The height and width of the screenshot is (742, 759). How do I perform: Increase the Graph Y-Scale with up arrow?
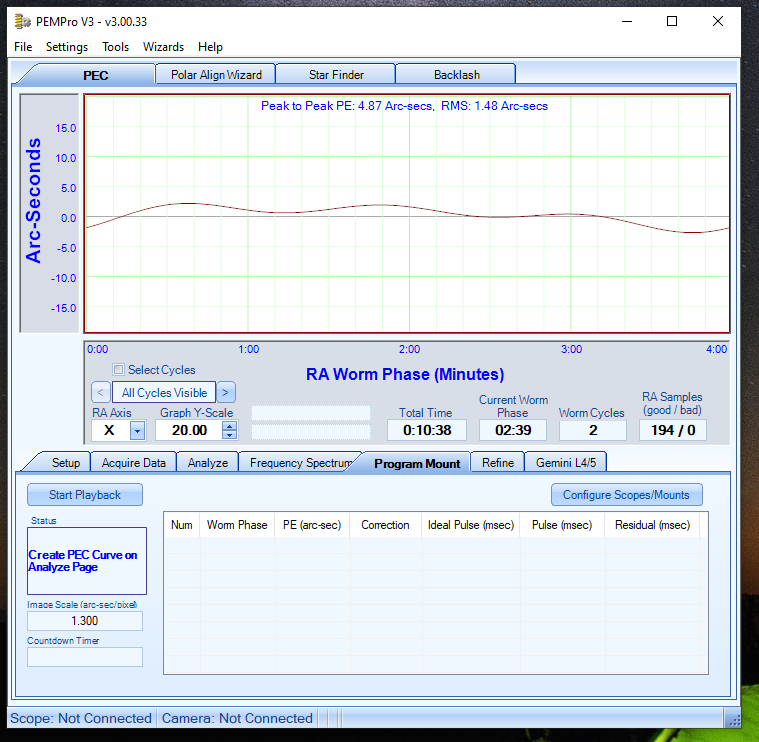(x=229, y=425)
